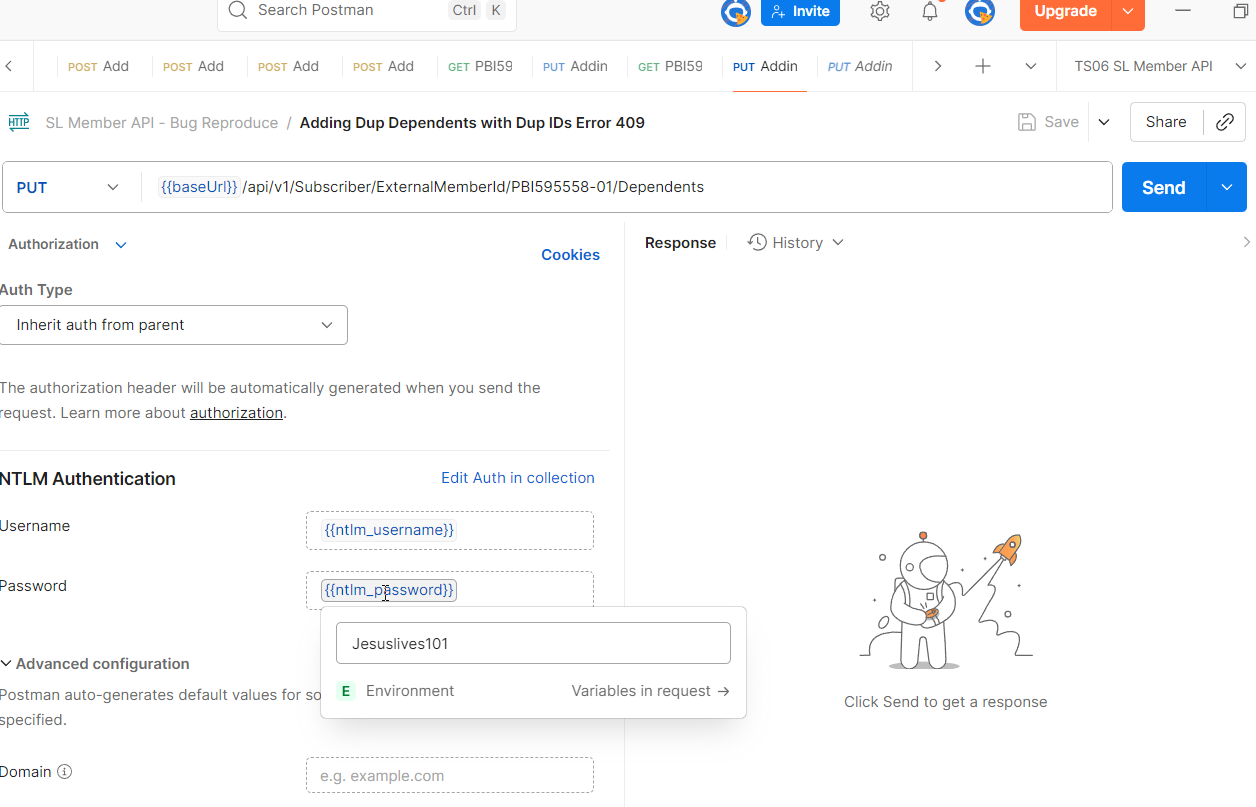Open the PUT method dropdown
Image resolution: width=1256 pixels, height=807 pixels.
(x=70, y=187)
